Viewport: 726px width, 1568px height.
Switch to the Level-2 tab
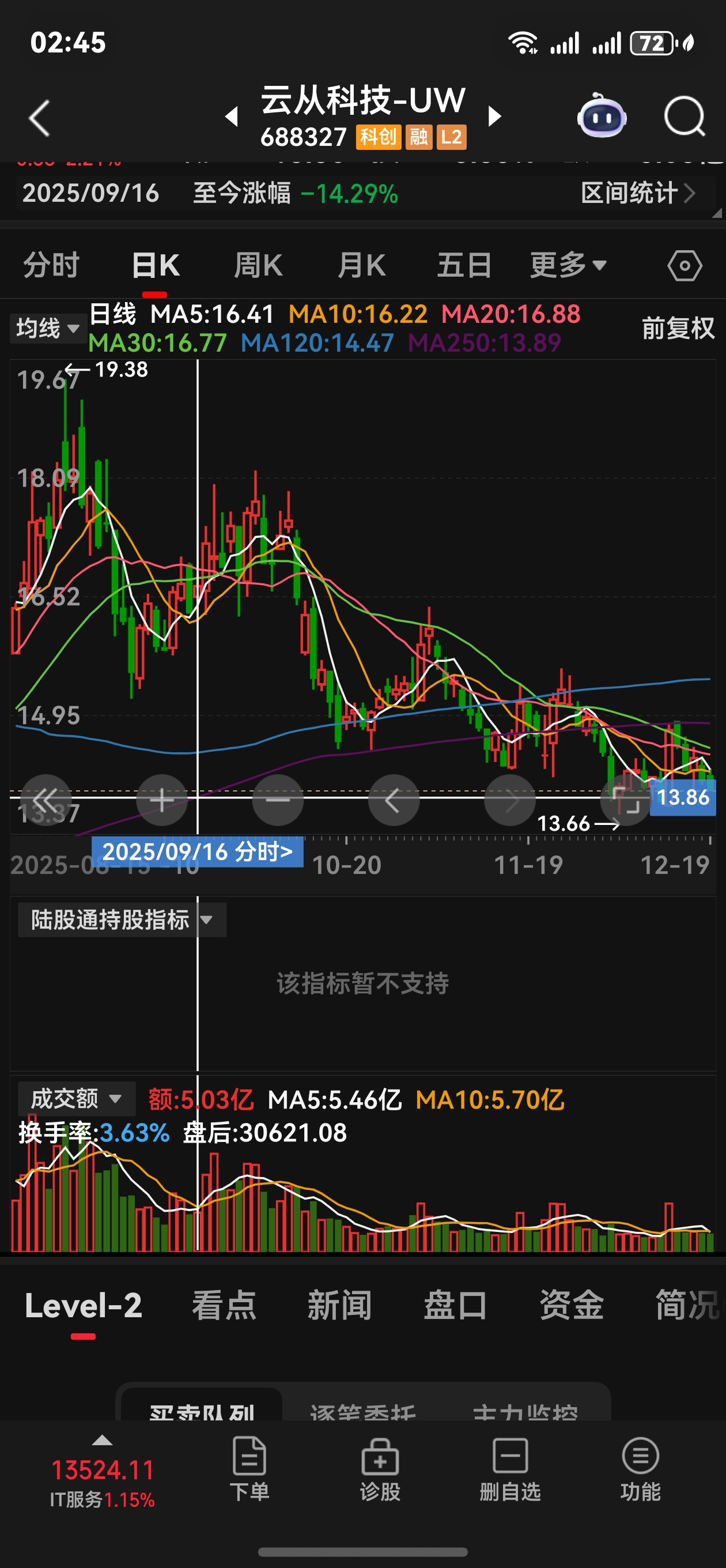(x=84, y=1306)
